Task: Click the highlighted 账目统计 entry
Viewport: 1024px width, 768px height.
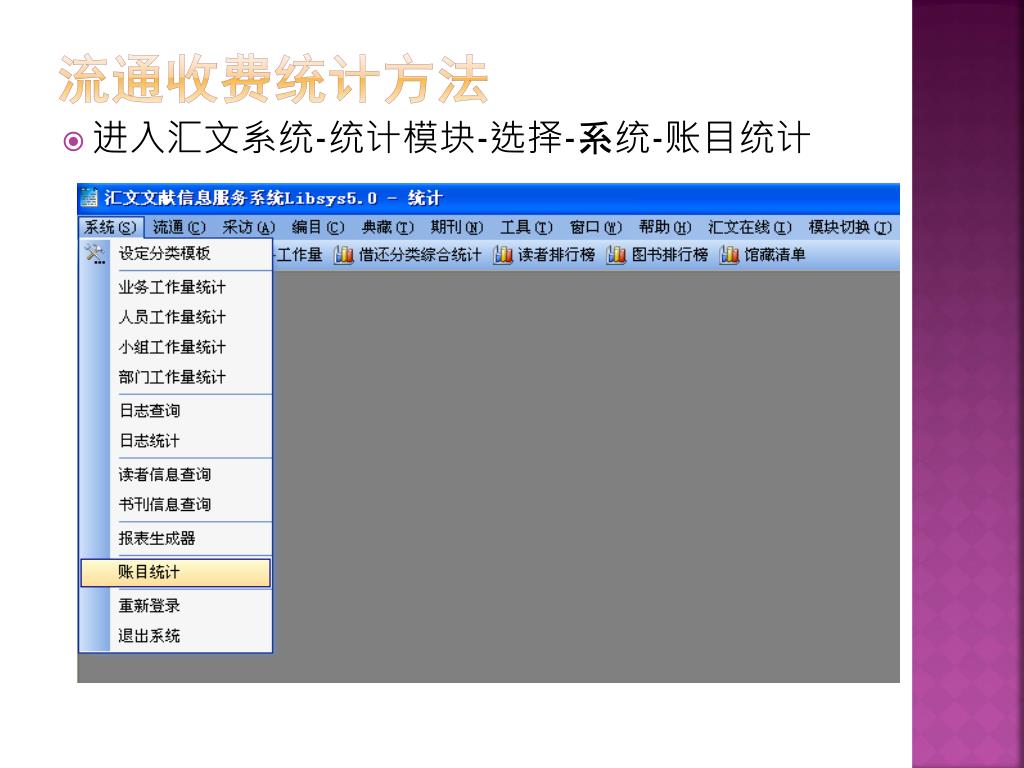Action: pyautogui.click(x=175, y=573)
